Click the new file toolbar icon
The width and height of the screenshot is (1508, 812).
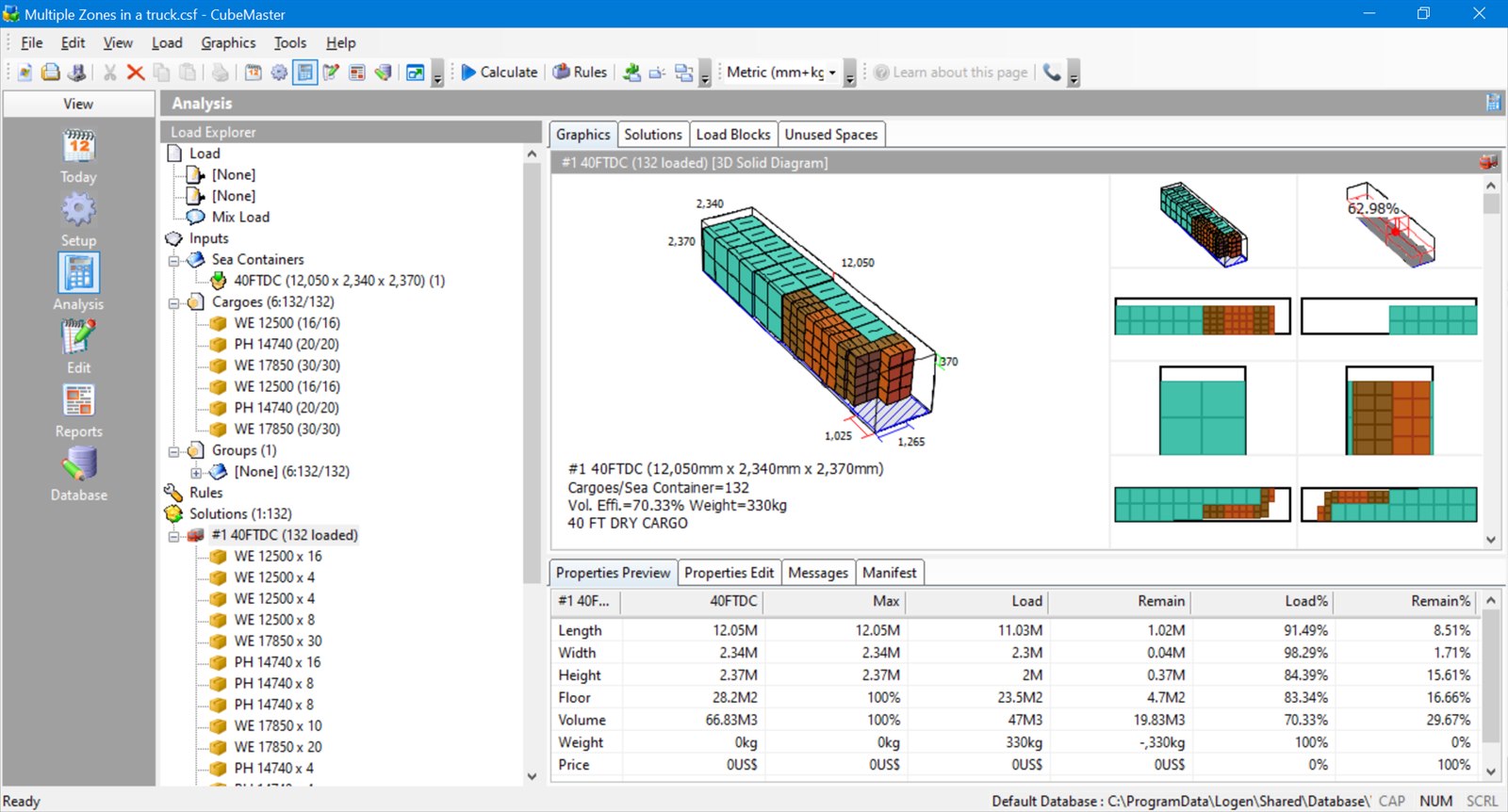point(25,73)
